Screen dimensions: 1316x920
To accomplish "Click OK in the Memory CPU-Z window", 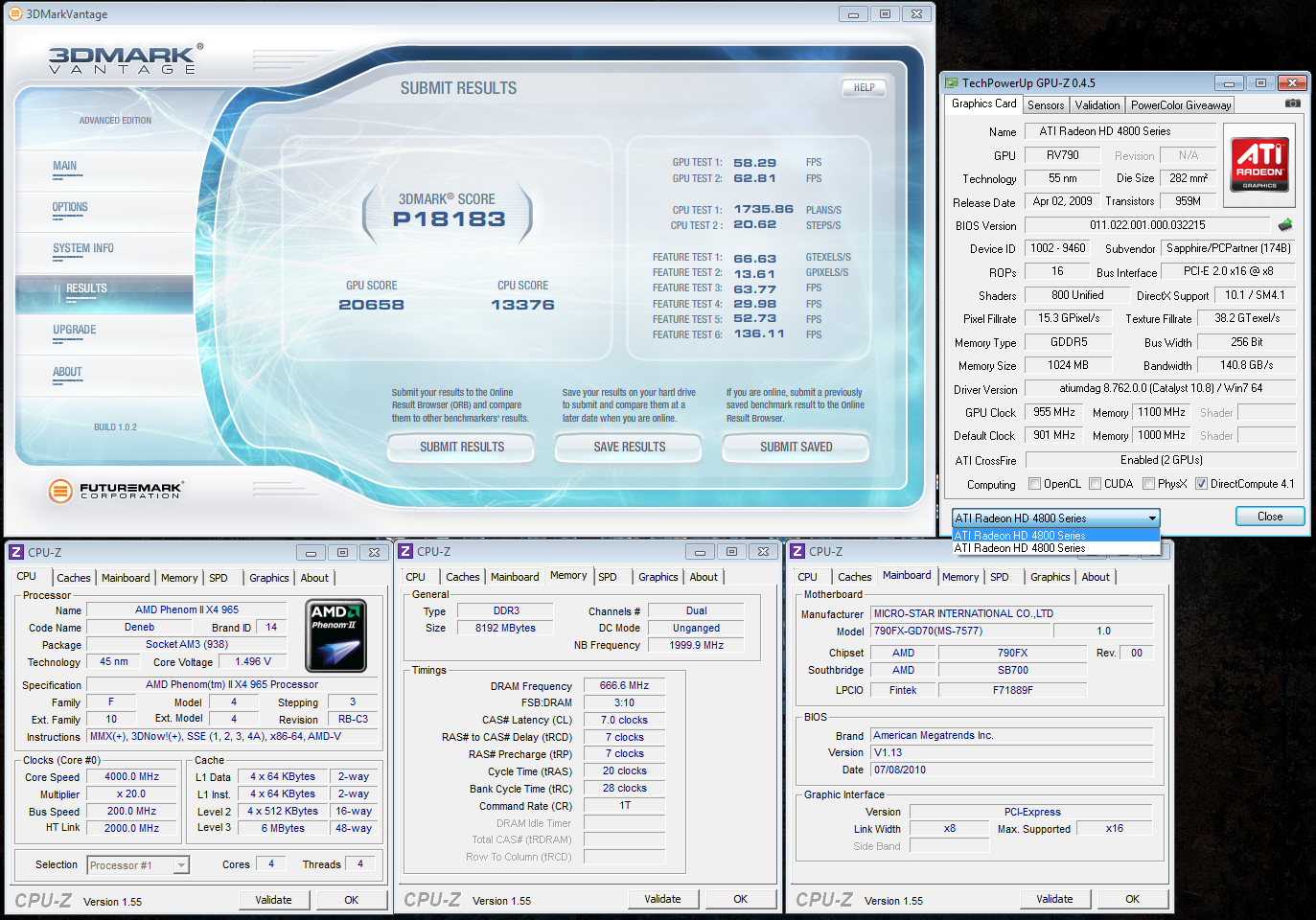I will (740, 899).
